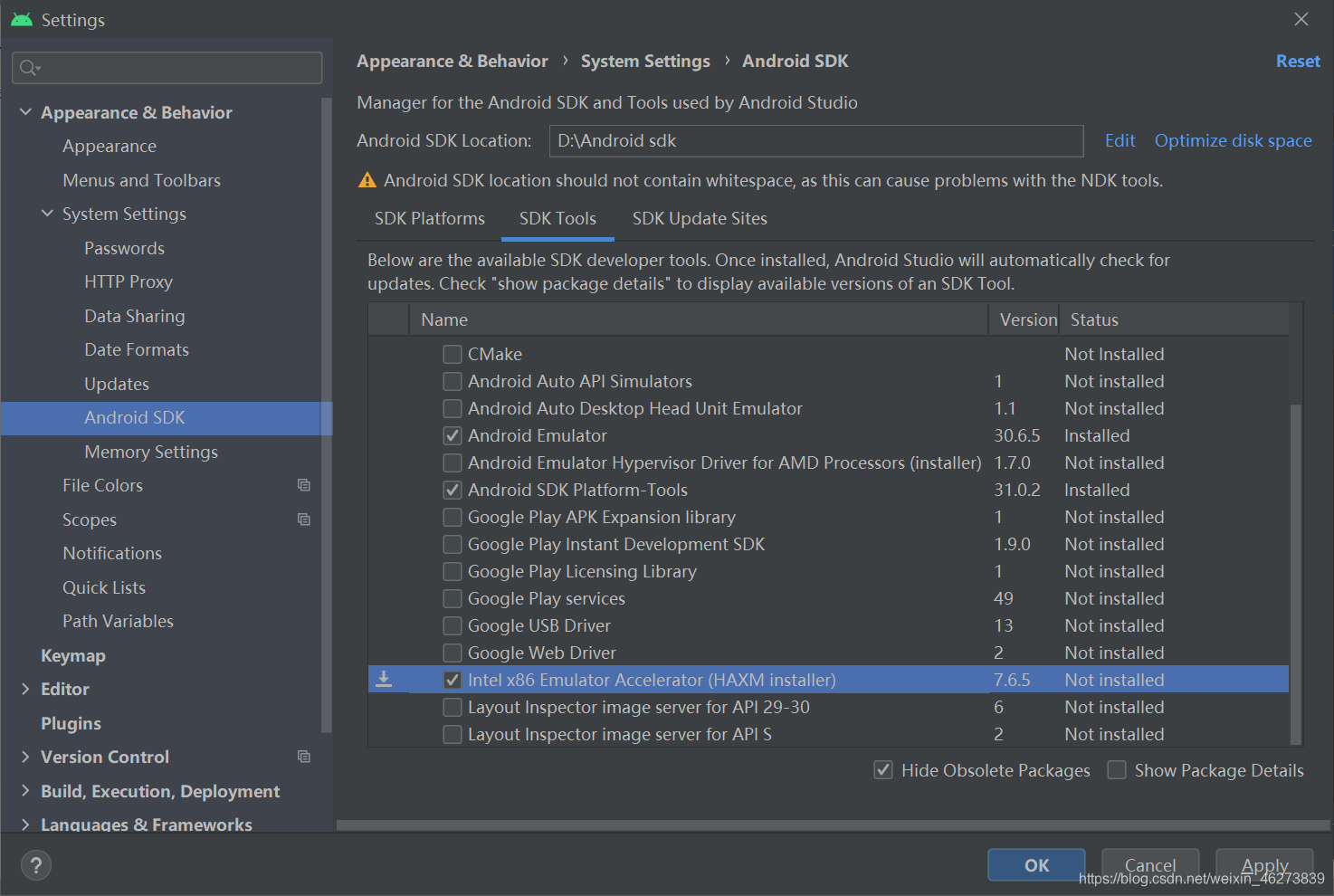Viewport: 1334px width, 896px height.
Task: Select Data Sharing in settings tree
Action: 134,316
